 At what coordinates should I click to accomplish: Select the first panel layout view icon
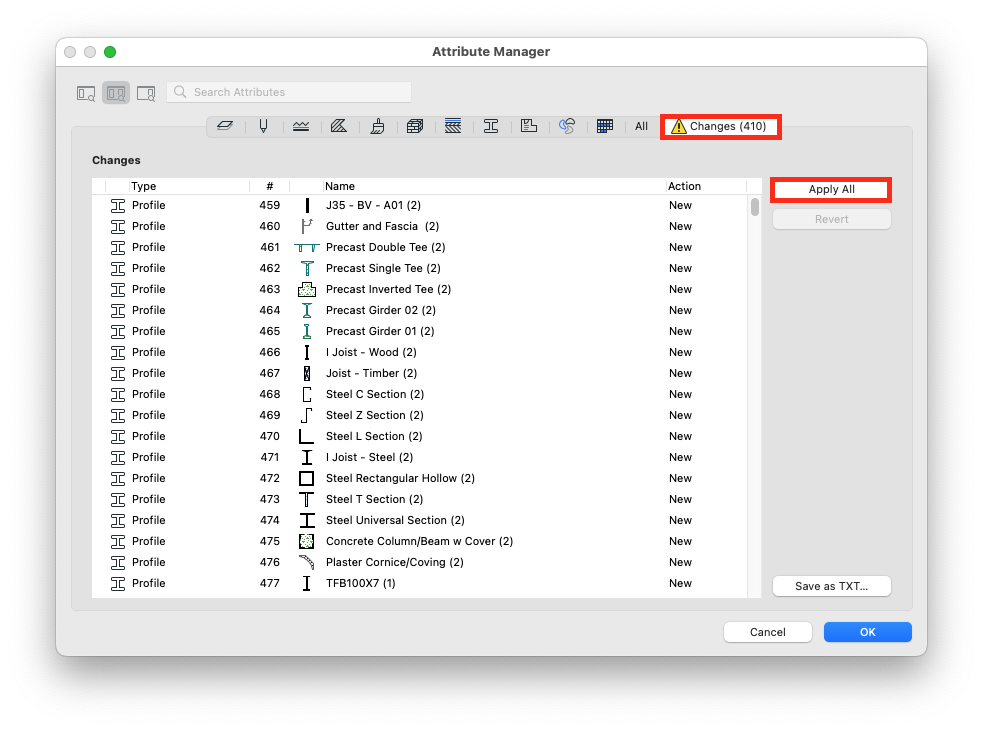click(86, 93)
